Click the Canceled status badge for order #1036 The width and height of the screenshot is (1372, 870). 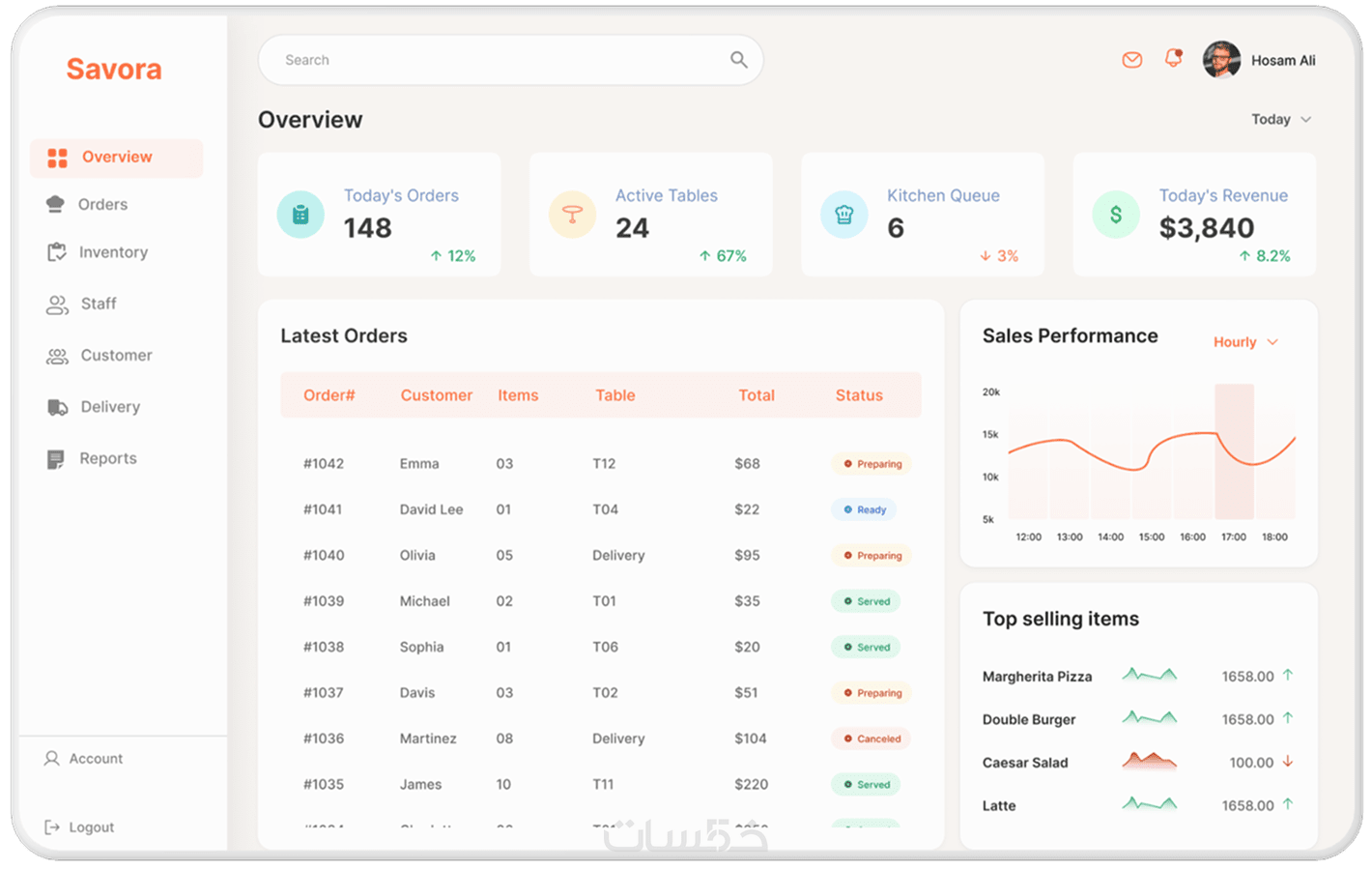pos(872,739)
